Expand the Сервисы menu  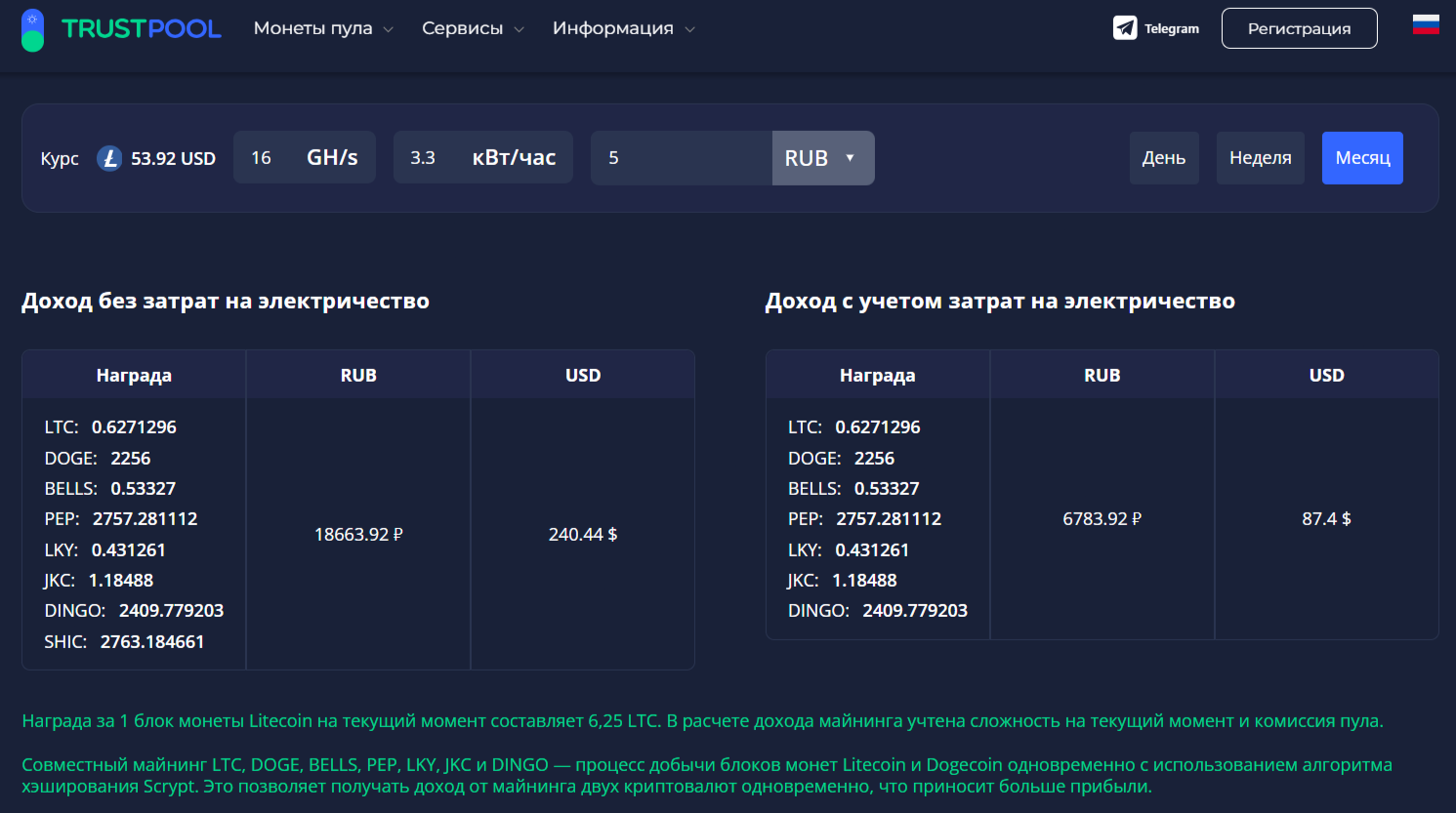pos(473,28)
